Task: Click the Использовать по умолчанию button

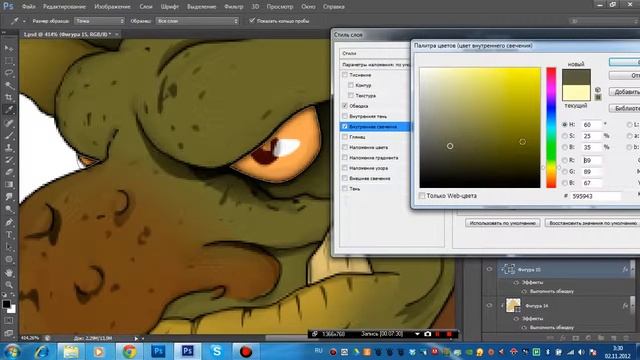Action: click(x=502, y=223)
